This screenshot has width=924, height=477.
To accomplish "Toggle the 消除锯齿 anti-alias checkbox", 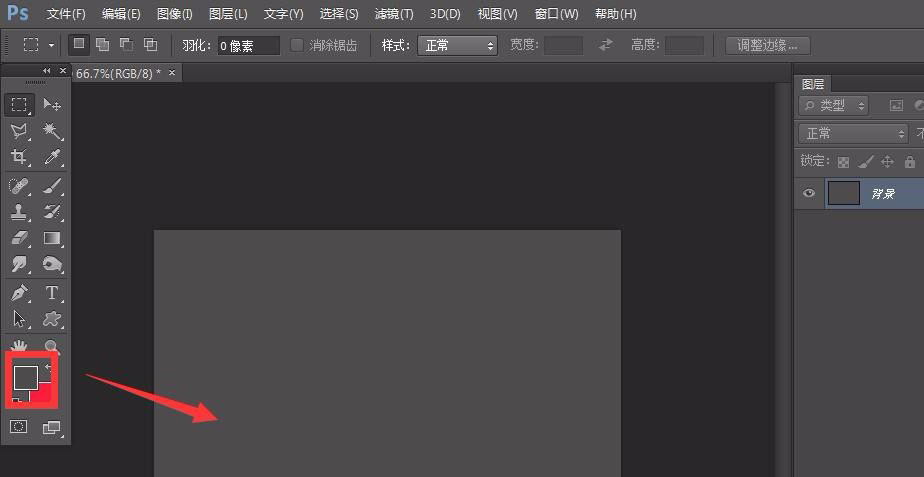I will tap(298, 45).
